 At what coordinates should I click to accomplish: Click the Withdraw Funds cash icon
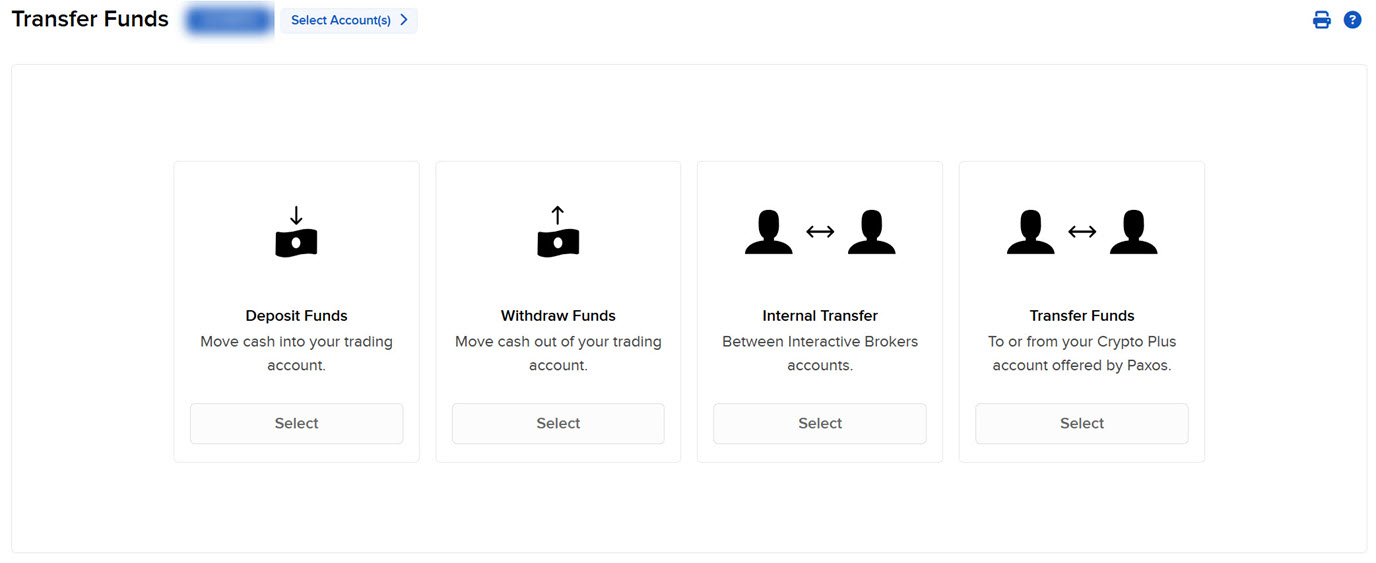click(x=558, y=233)
